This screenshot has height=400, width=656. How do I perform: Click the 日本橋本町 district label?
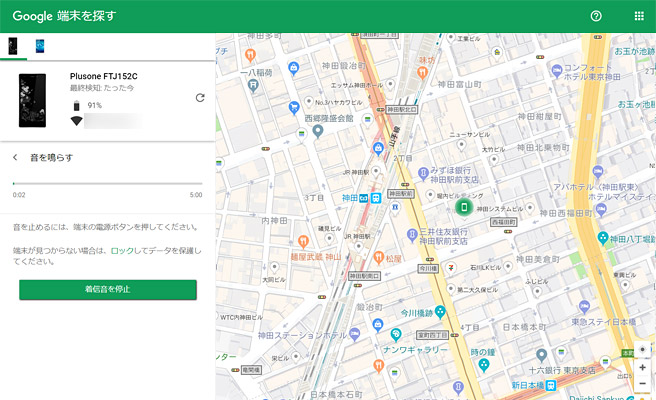524,327
